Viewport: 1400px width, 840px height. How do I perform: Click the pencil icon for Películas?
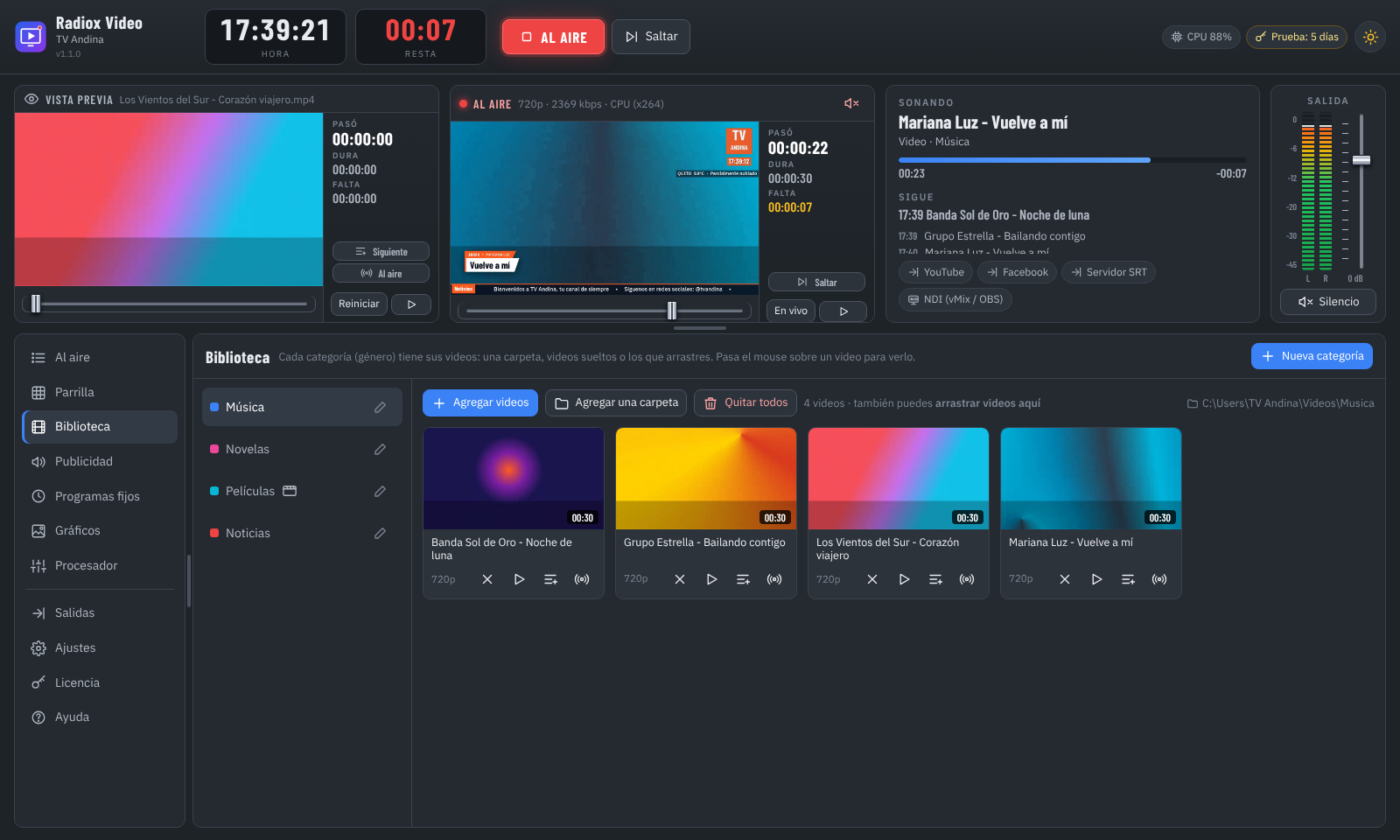[x=380, y=491]
